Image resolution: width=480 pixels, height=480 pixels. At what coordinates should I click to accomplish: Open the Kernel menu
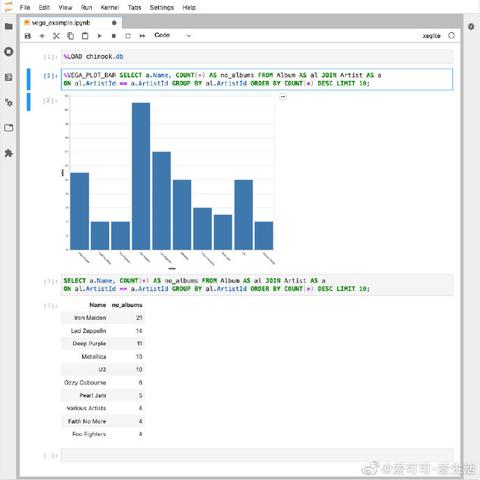click(110, 7)
